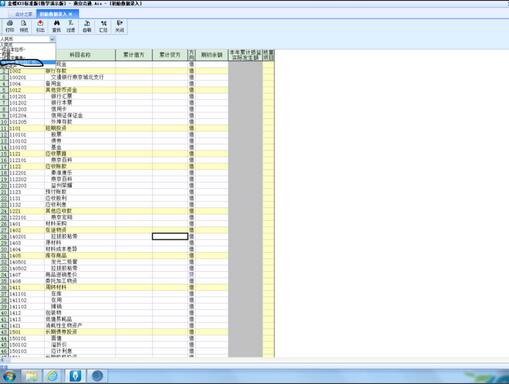This screenshot has height=384, width=509.
Task: Click the 期初余额 column header
Action: tap(212, 55)
